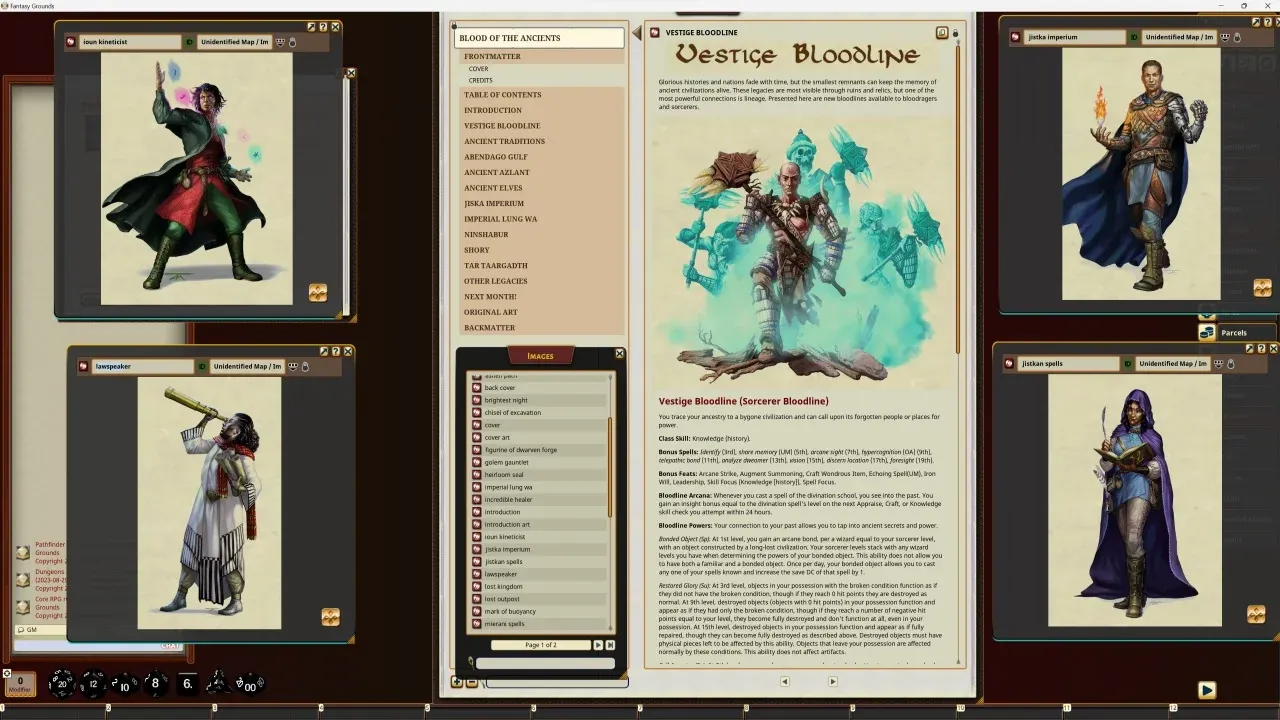Go to the next page in Images list
The width and height of the screenshot is (1280, 720).
click(x=598, y=645)
